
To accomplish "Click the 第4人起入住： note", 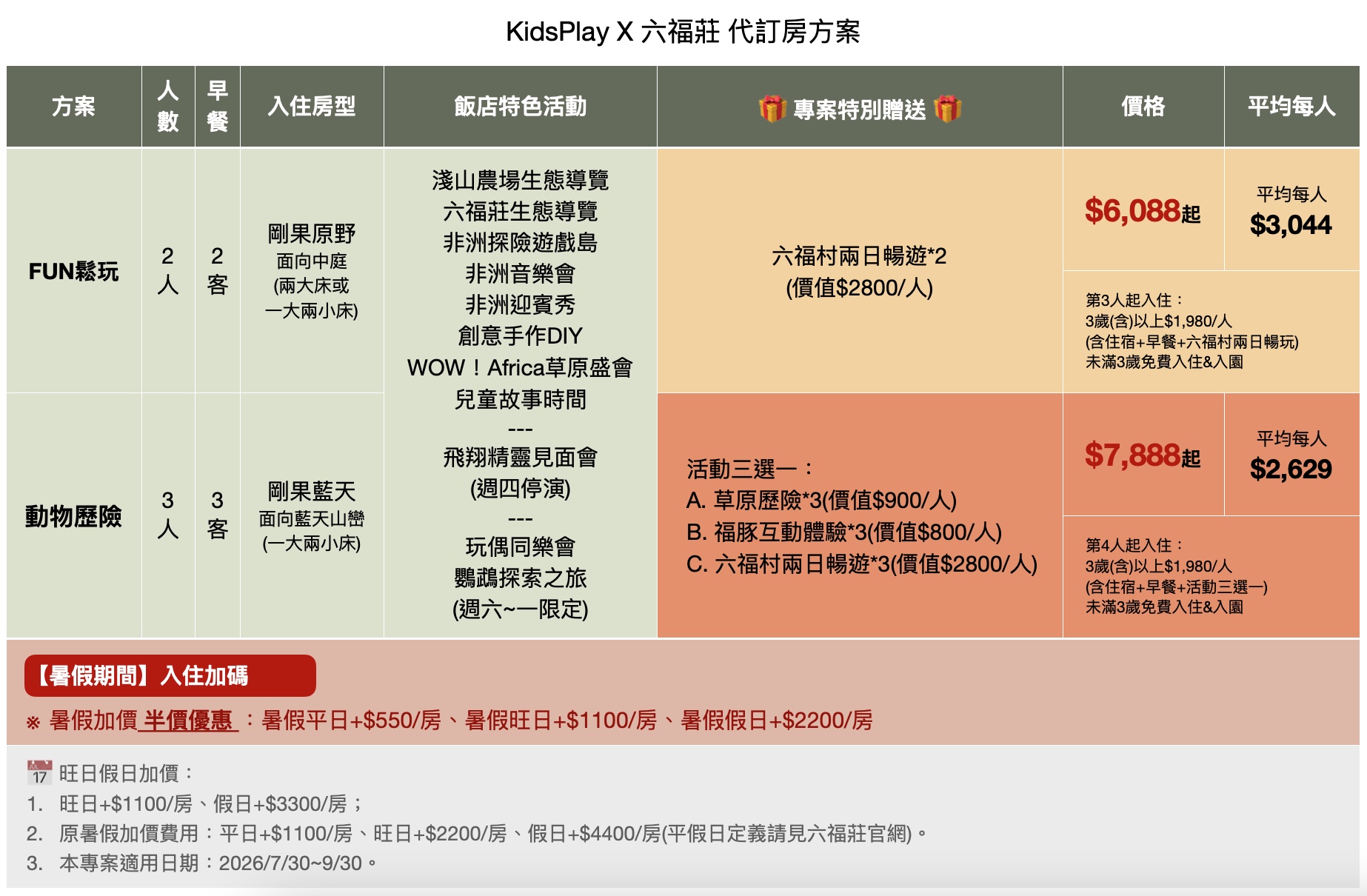I will pyautogui.click(x=1135, y=545).
